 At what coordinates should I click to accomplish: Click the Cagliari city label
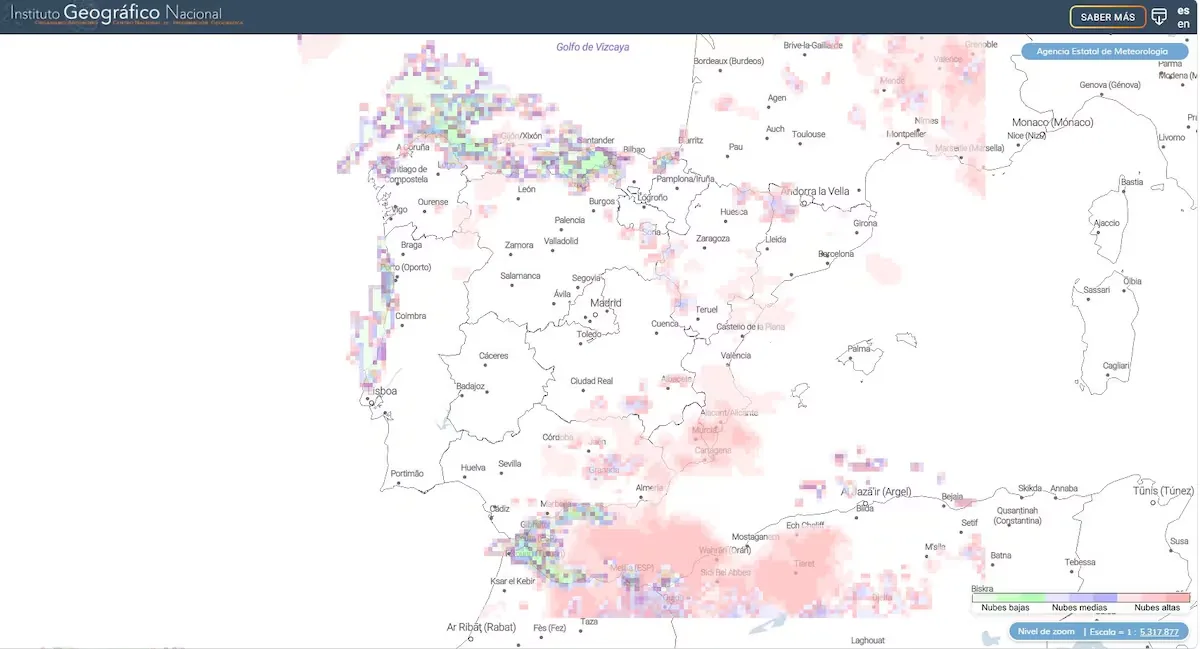(x=1115, y=366)
